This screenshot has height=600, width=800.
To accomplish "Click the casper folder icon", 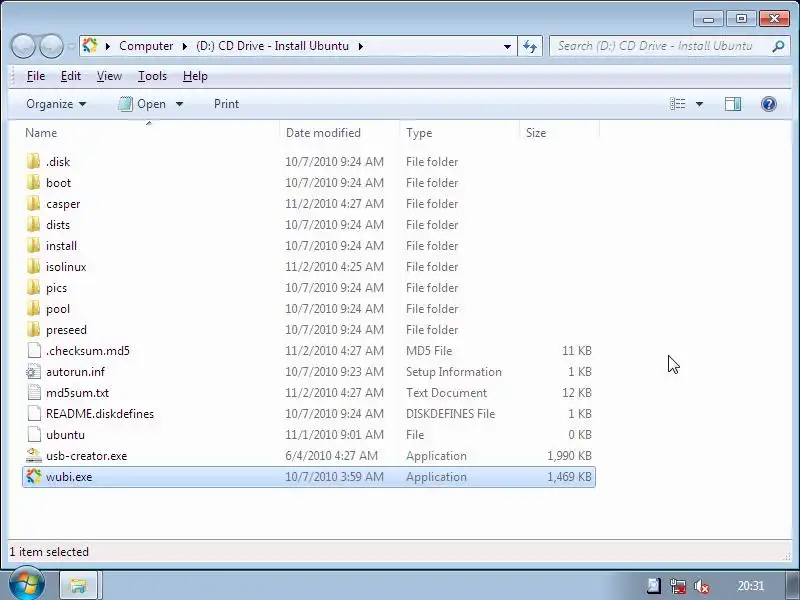I will coord(33,204).
